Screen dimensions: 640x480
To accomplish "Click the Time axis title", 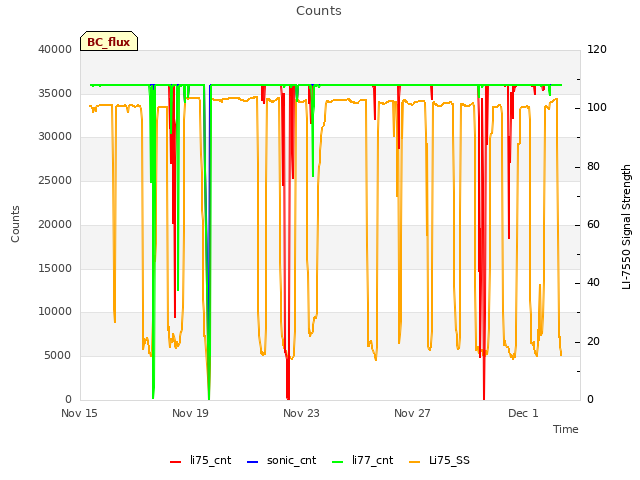I will tap(566, 429).
